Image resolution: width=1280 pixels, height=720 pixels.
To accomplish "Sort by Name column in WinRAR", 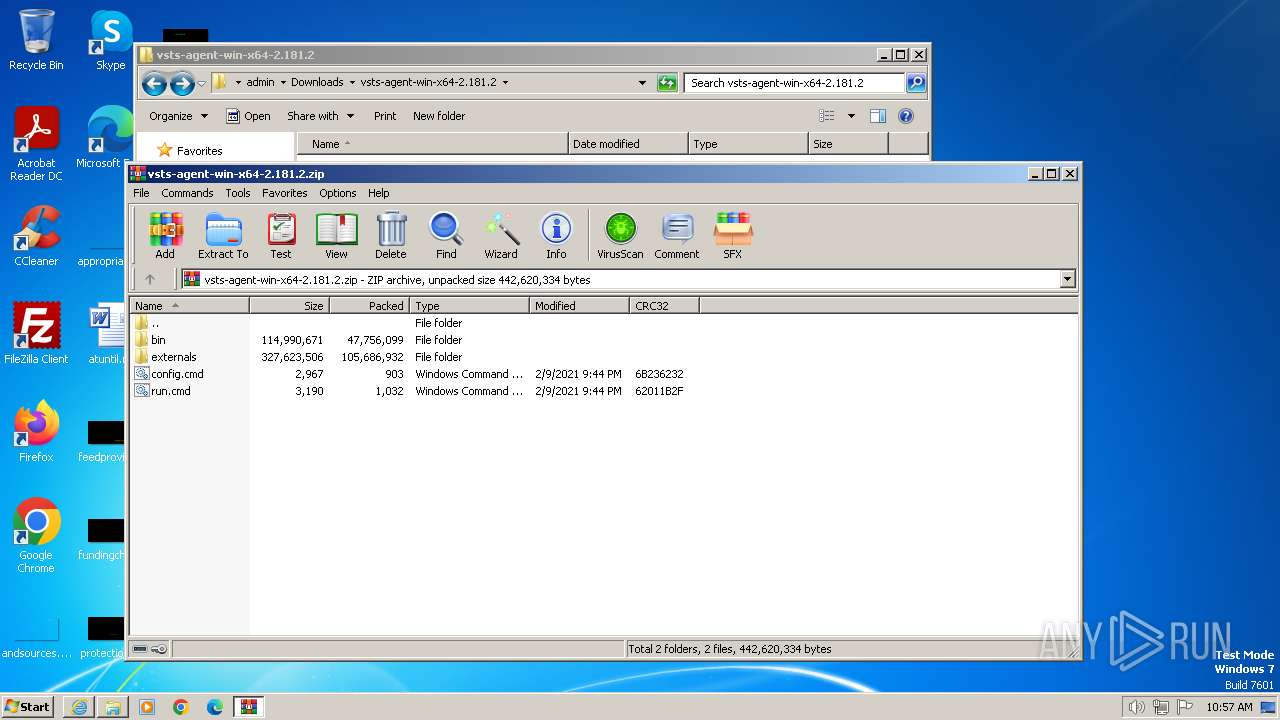I will coord(190,306).
